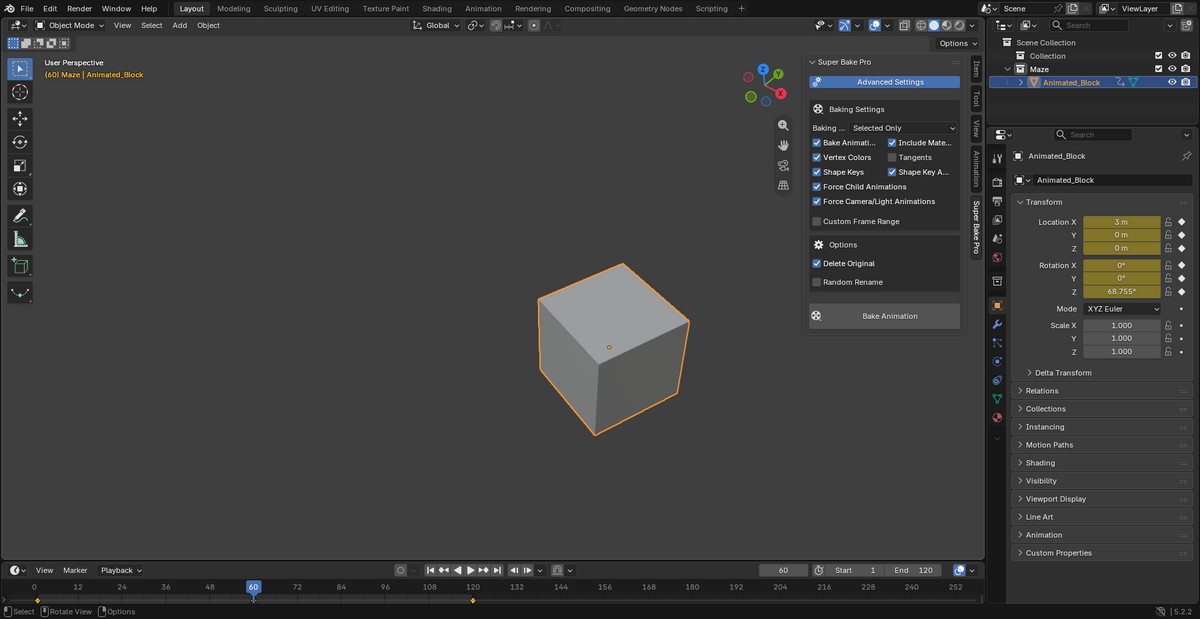Click the Scale X value slider field

pos(1122,326)
